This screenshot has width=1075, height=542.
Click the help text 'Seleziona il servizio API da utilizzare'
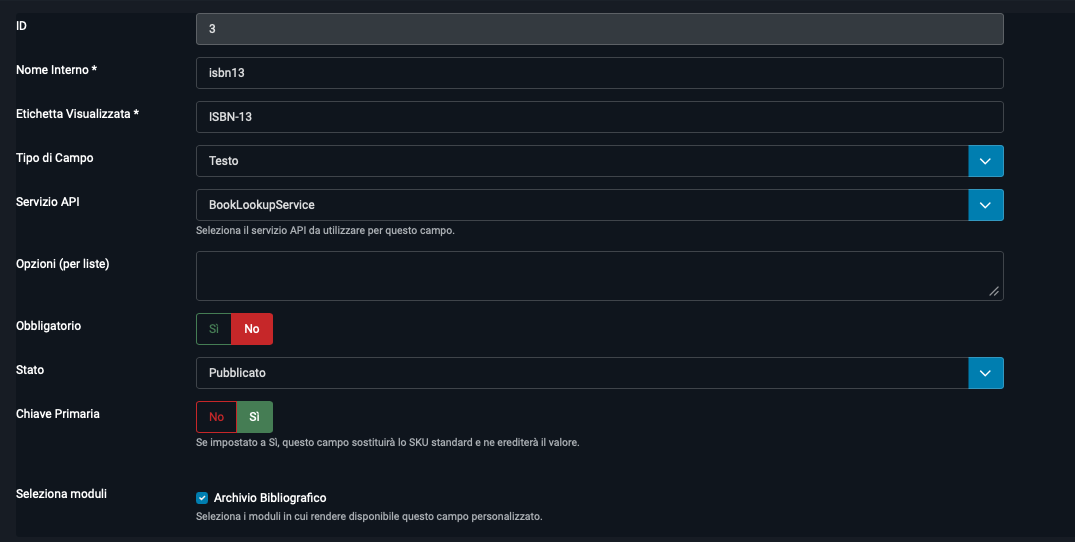point(325,230)
